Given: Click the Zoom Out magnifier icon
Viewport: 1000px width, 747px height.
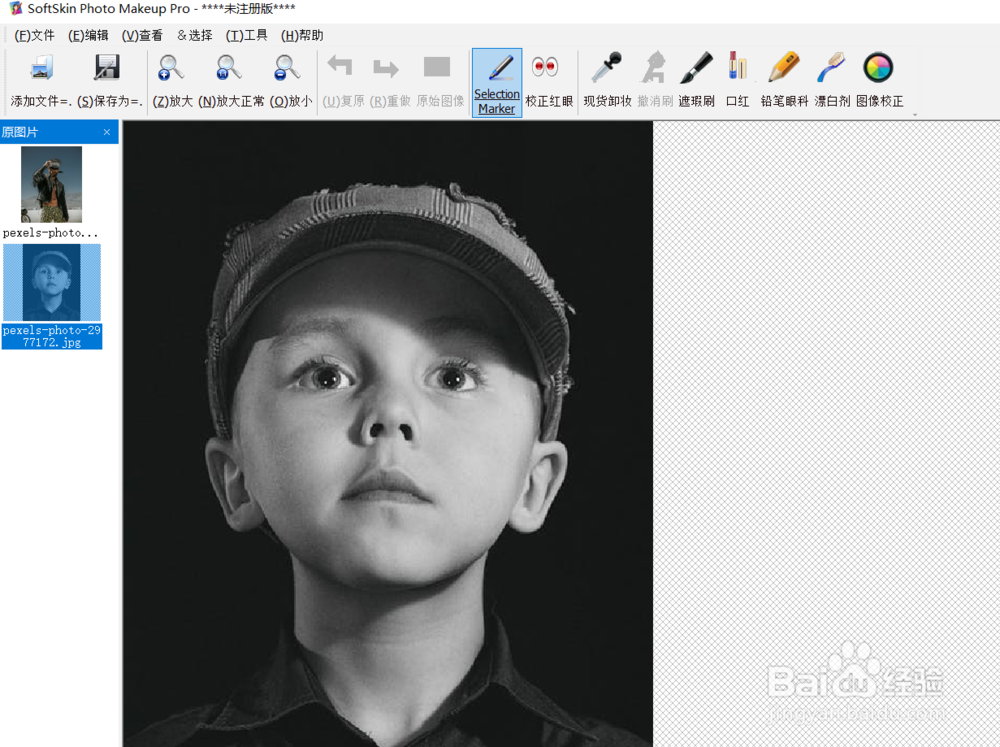Looking at the screenshot, I should [286, 68].
